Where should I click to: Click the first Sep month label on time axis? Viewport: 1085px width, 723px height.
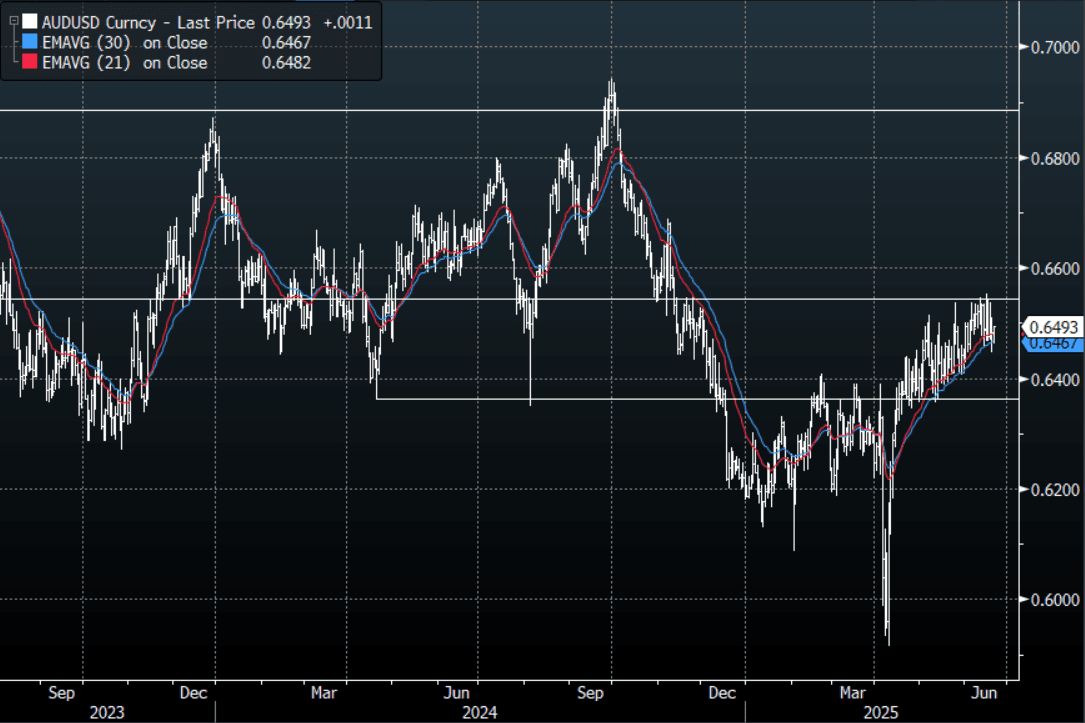[61, 692]
